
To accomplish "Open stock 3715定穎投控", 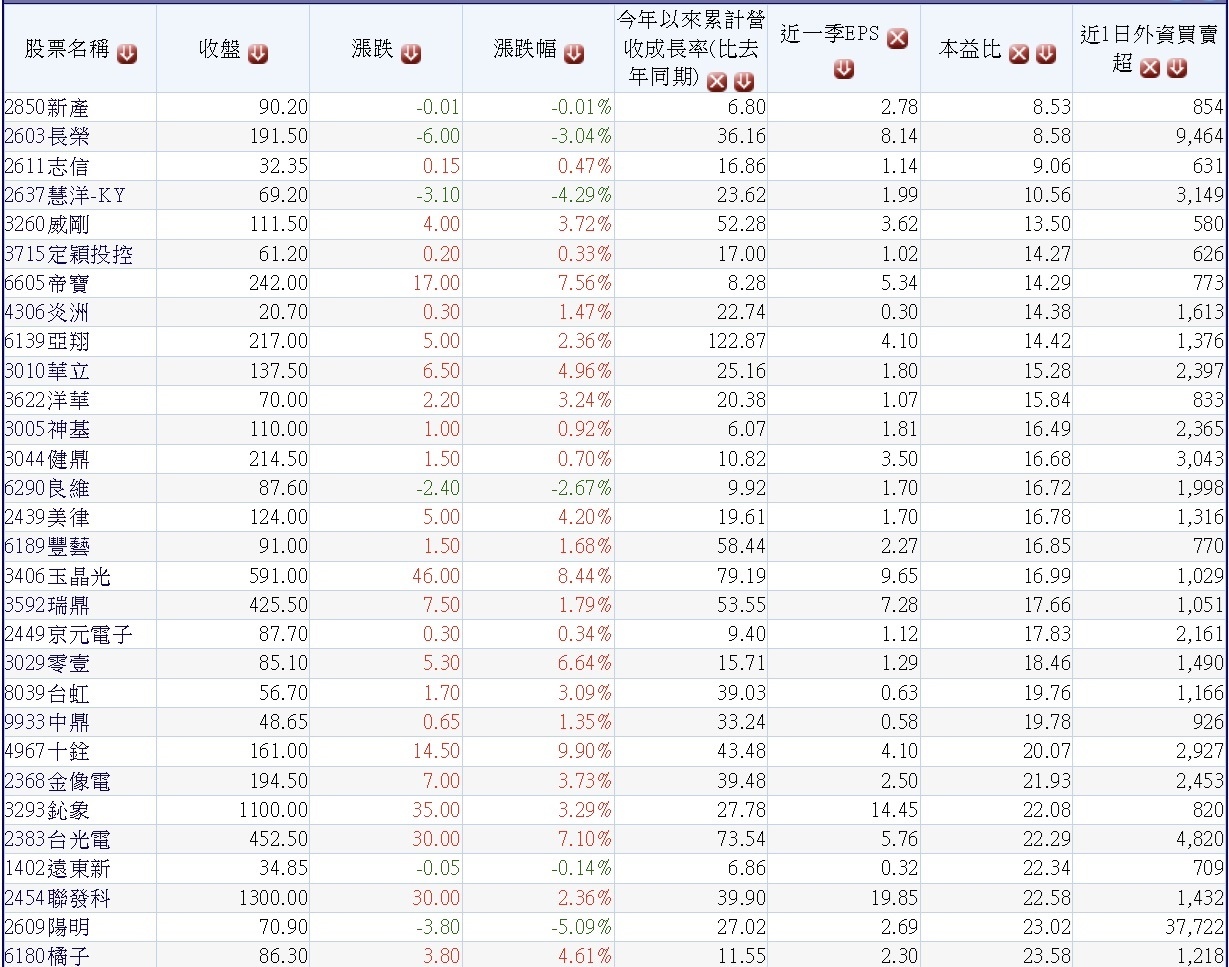I will [68, 255].
